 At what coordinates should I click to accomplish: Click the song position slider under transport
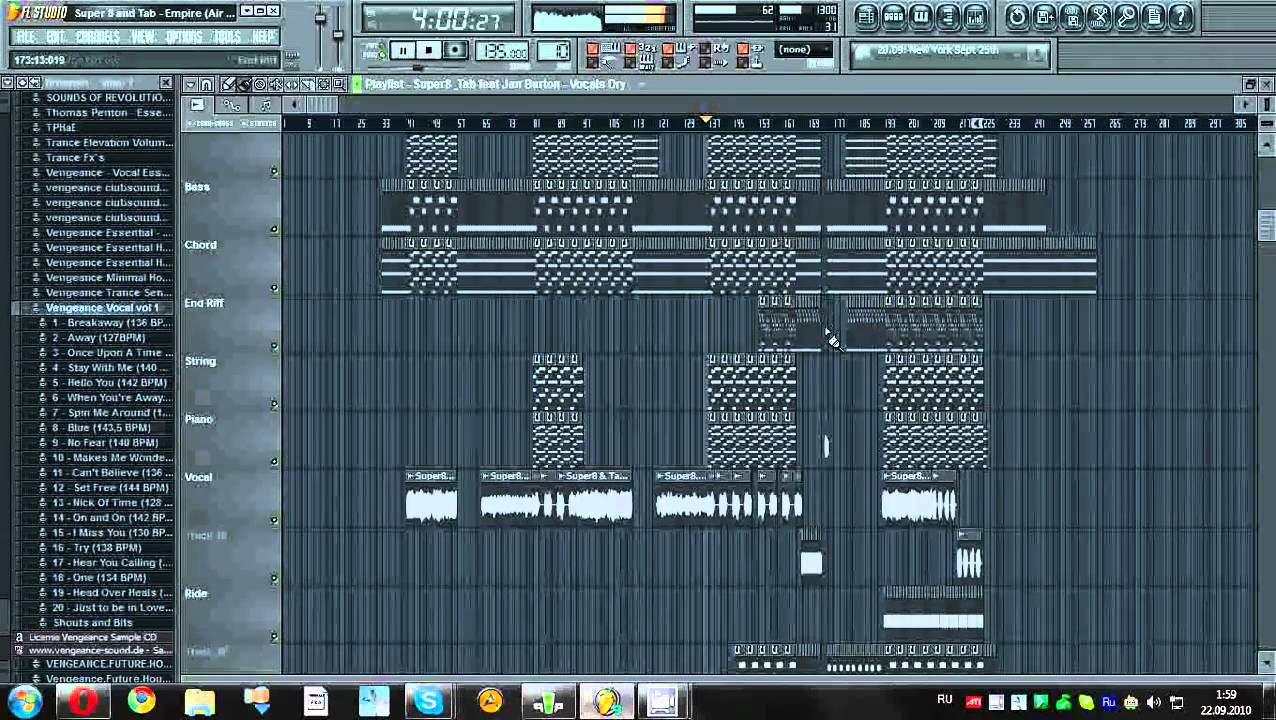(417, 68)
